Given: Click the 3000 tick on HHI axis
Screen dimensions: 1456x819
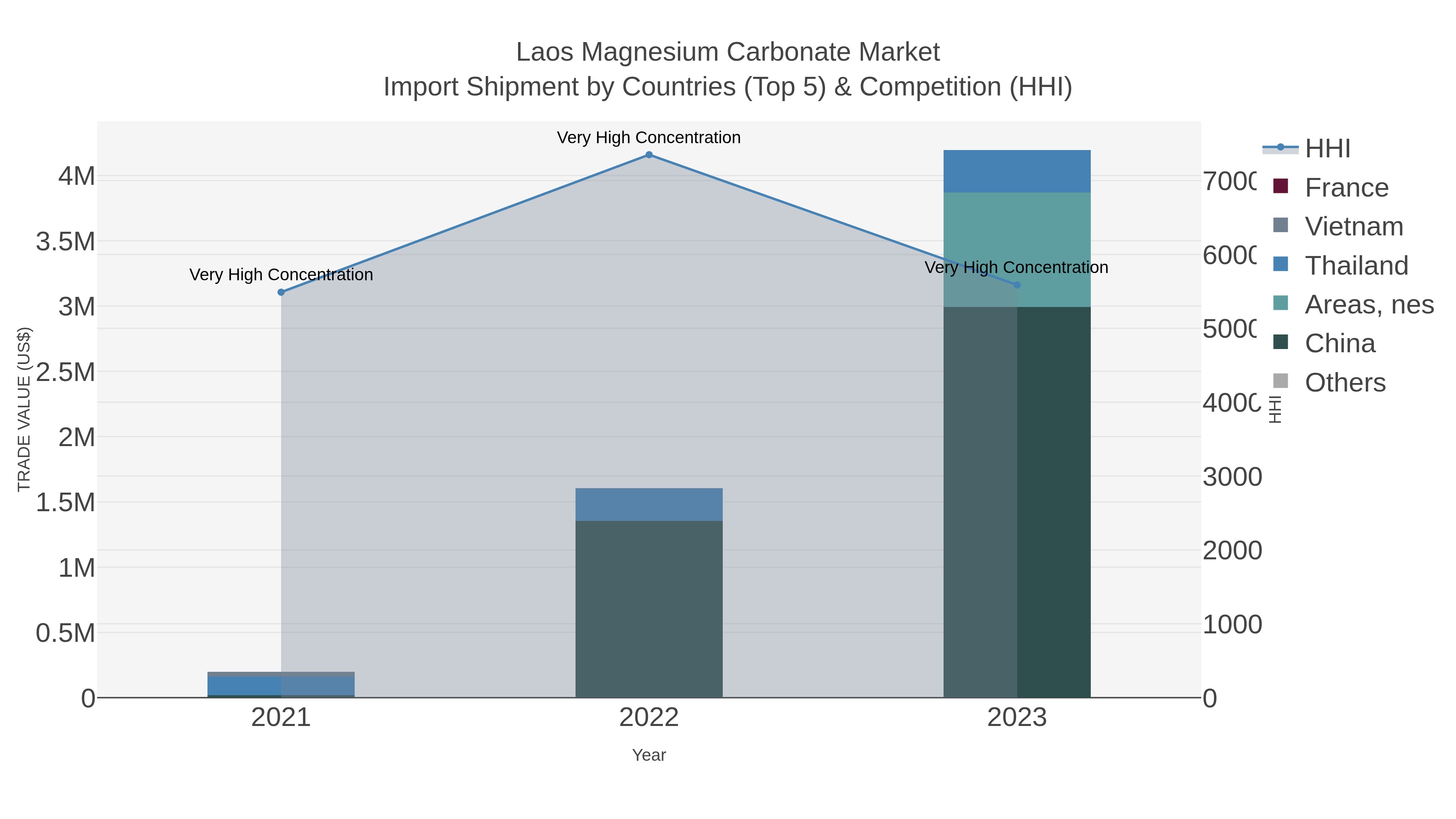Looking at the screenshot, I should click(x=1232, y=477).
